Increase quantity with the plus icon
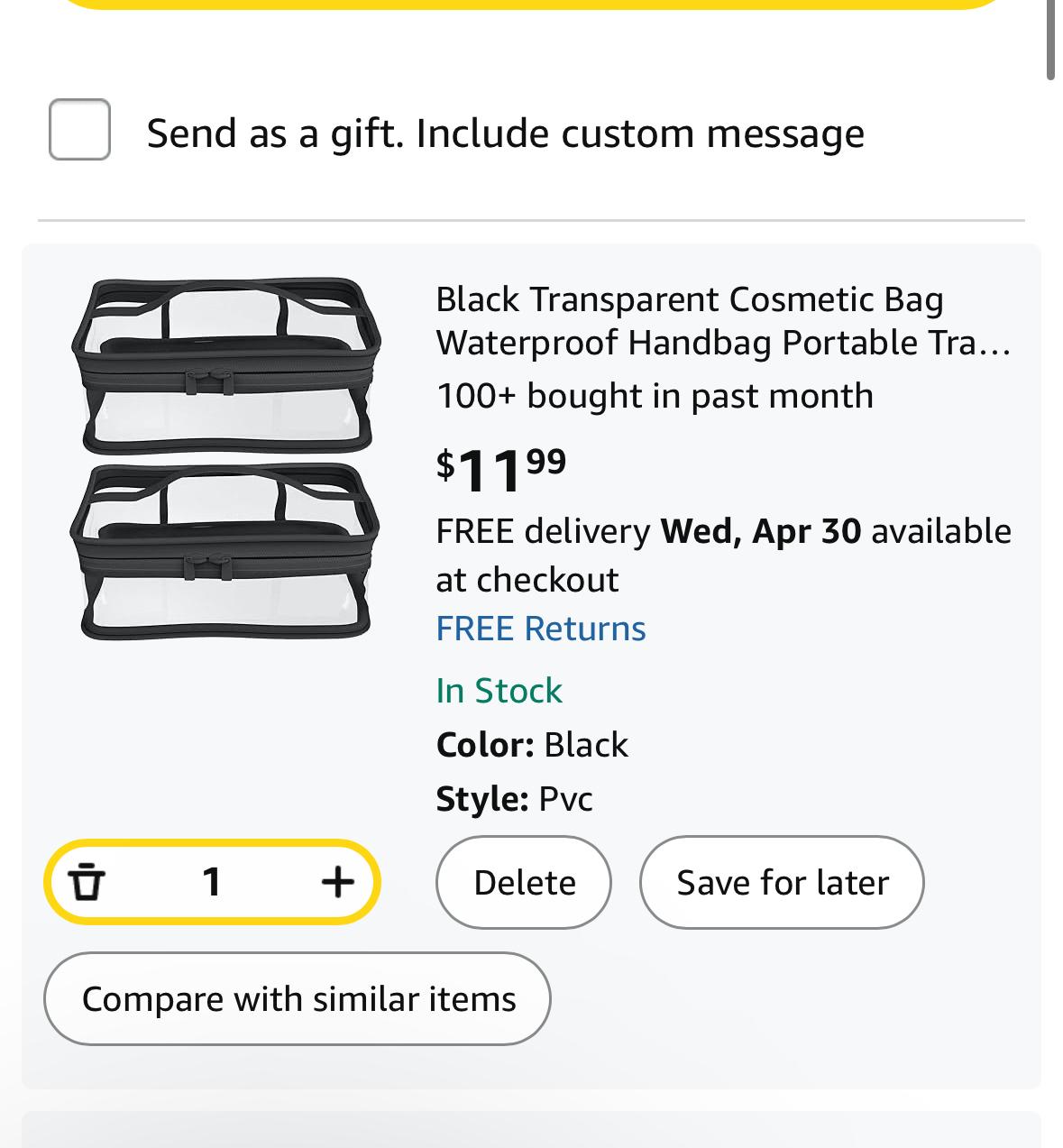This screenshot has width=1063, height=1148. pyautogui.click(x=337, y=881)
